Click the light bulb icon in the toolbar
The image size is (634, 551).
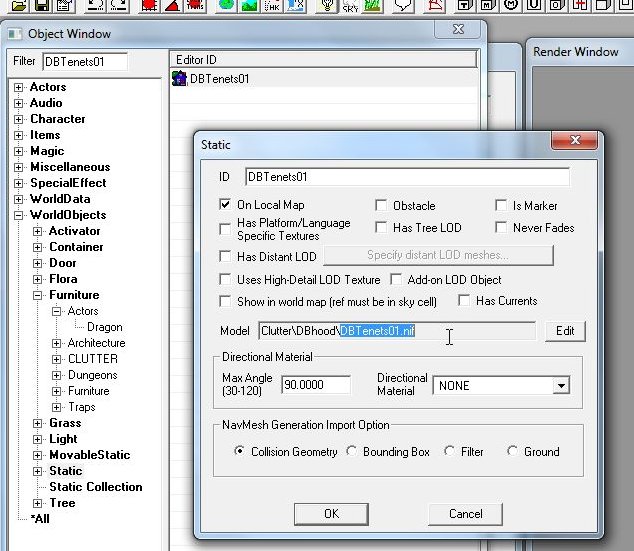tap(327, 5)
